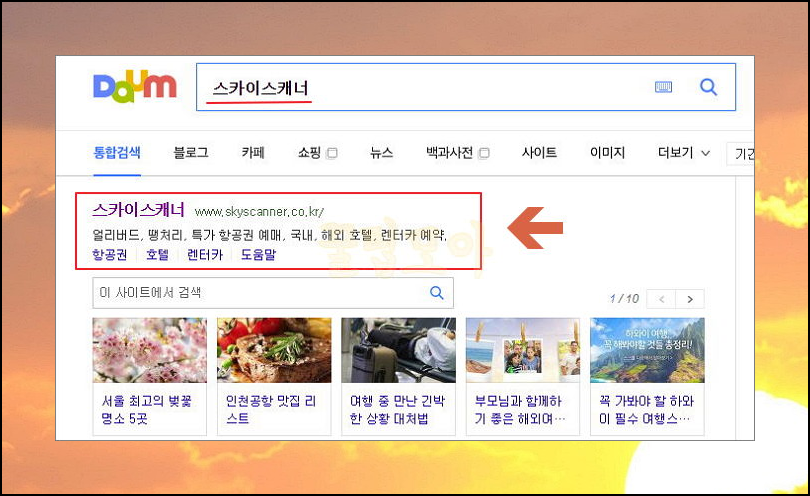Viewport: 810px width, 496px height.
Task: Click 부모님과 함께하기 좋은 해외여 link
Action: (x=520, y=409)
